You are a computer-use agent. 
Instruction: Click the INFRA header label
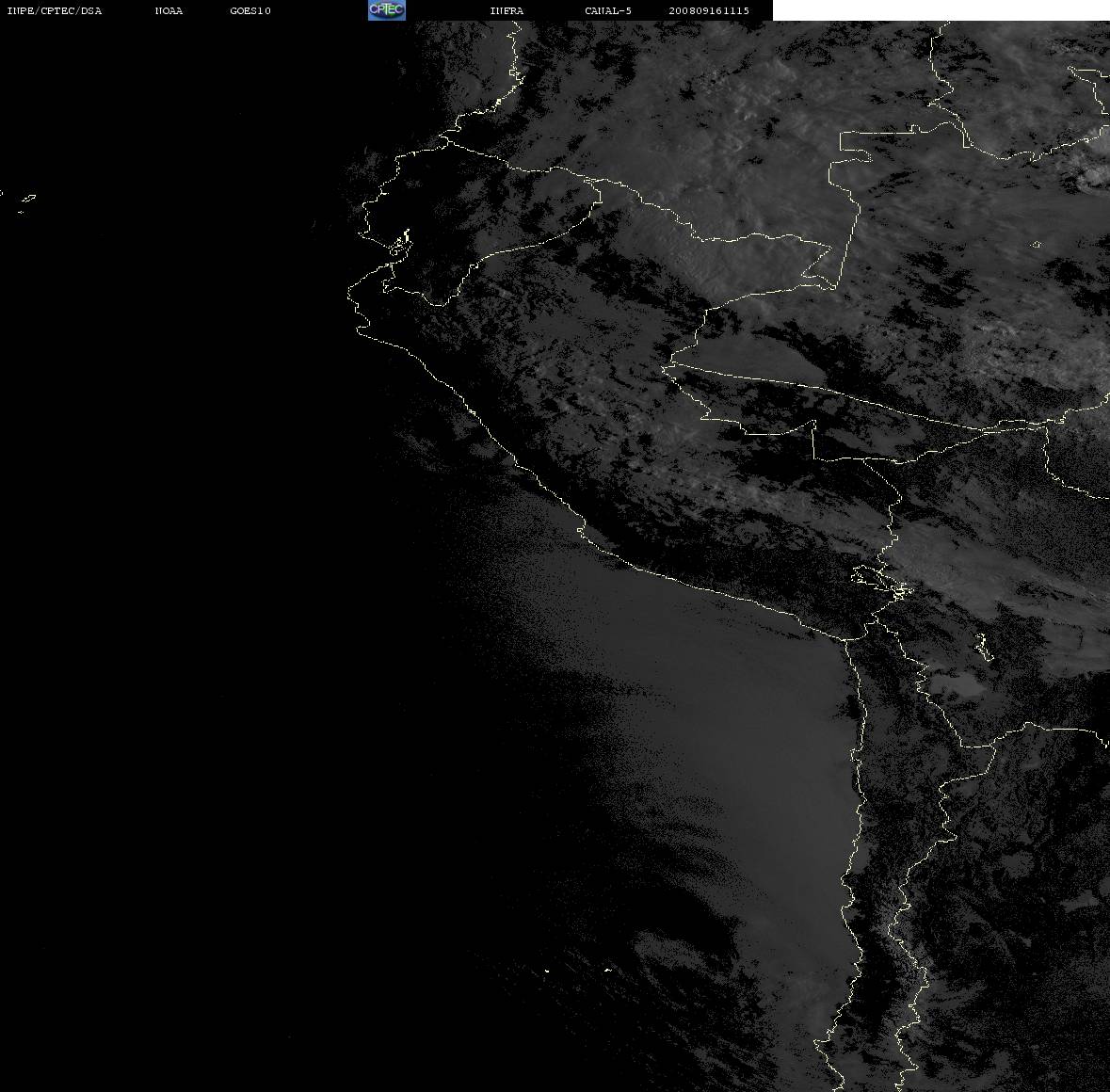507,10
